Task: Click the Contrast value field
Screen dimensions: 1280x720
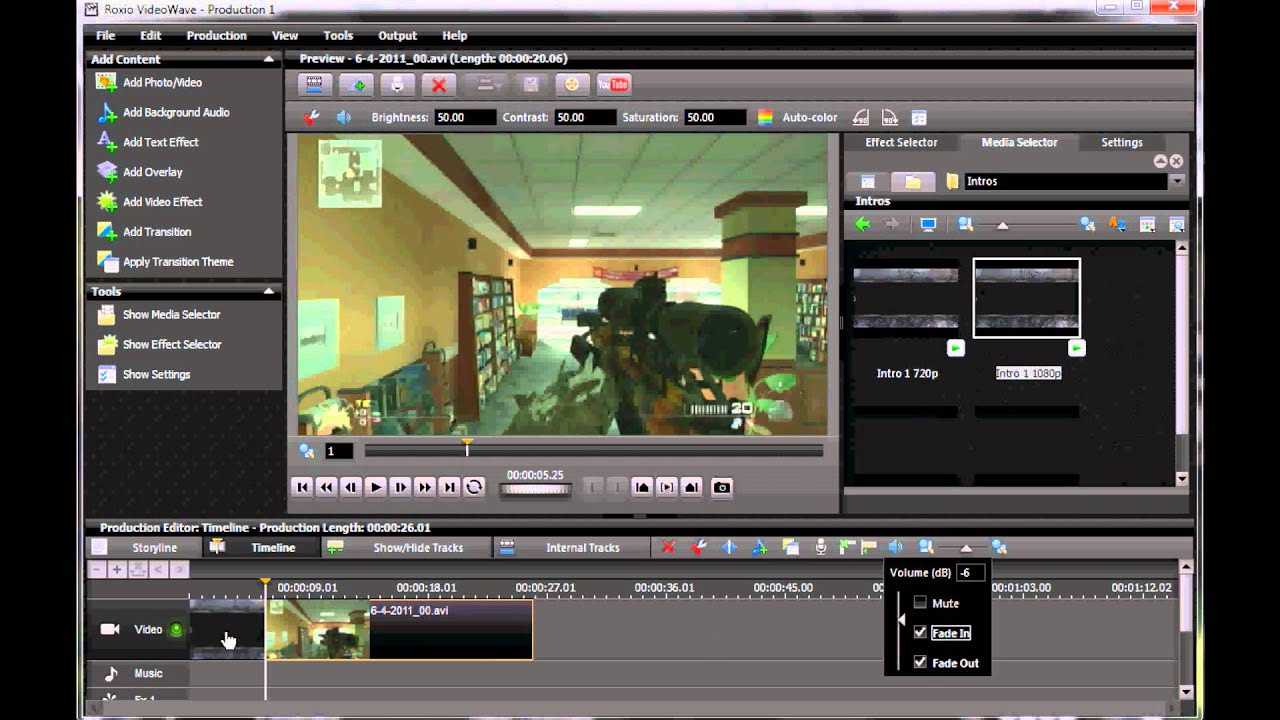Action: click(x=584, y=117)
